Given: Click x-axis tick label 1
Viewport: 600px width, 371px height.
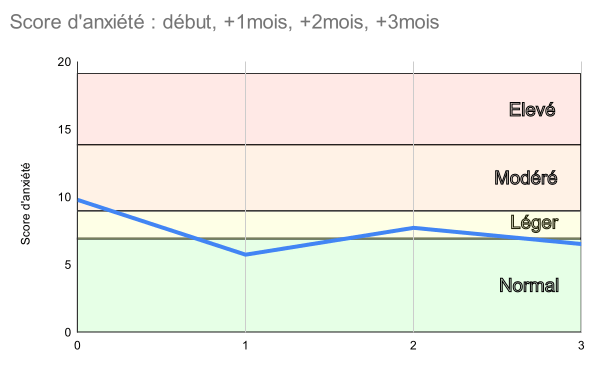Looking at the screenshot, I should [x=245, y=346].
